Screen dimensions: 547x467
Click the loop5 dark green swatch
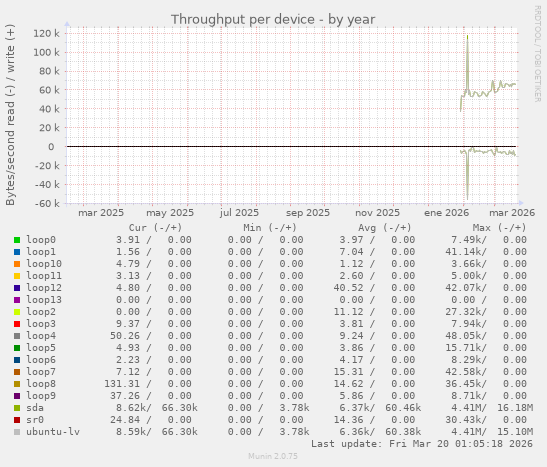17,348
